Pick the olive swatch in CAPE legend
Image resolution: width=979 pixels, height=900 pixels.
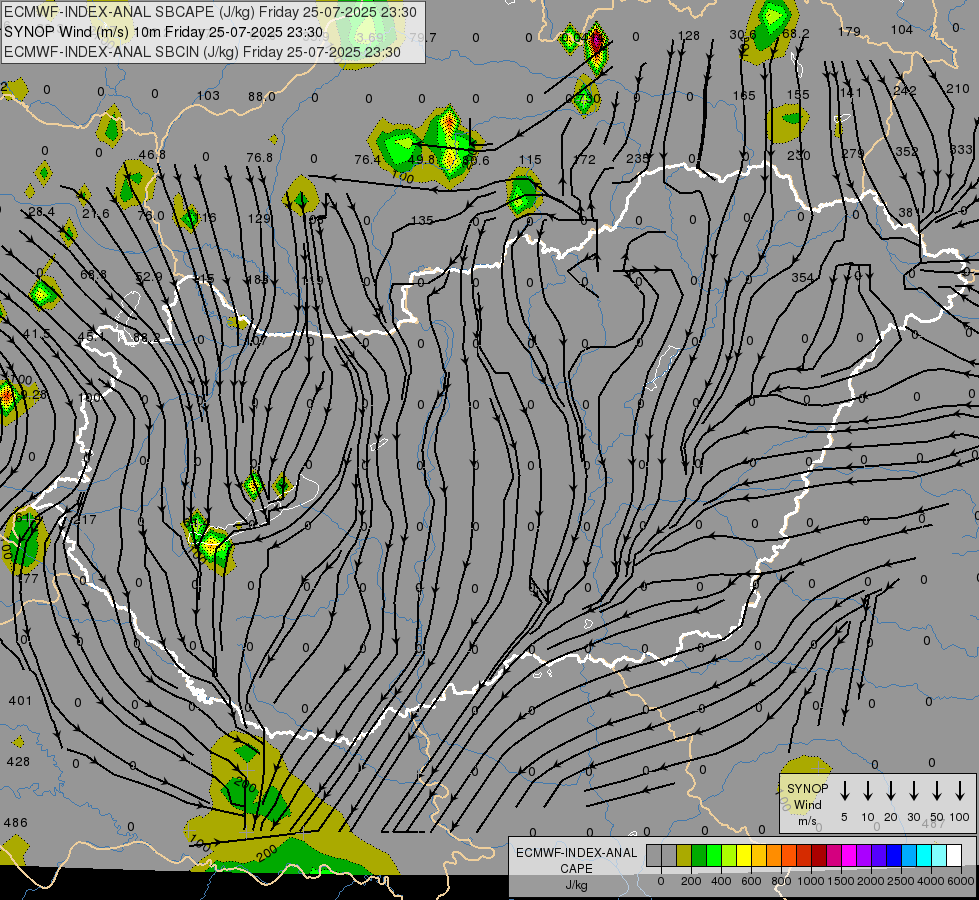click(684, 856)
